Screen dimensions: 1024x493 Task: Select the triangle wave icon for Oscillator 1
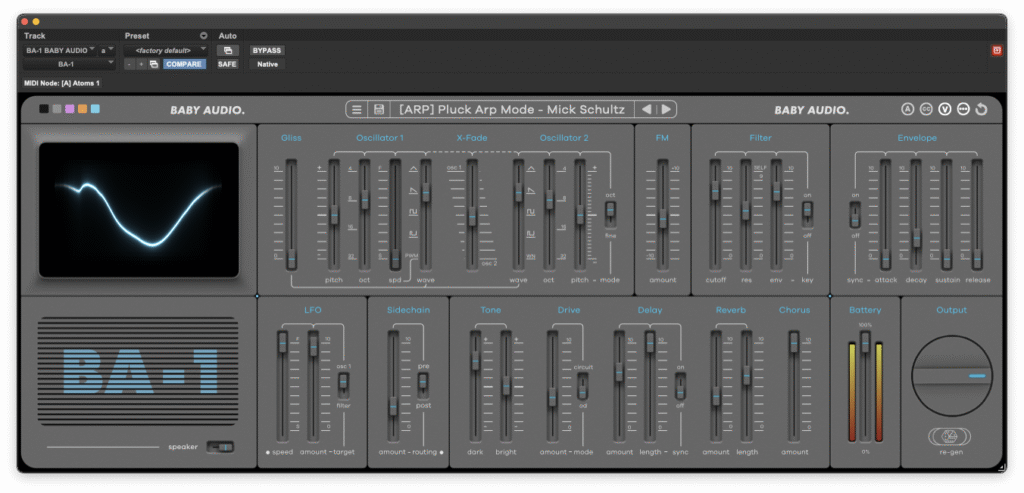click(x=413, y=169)
